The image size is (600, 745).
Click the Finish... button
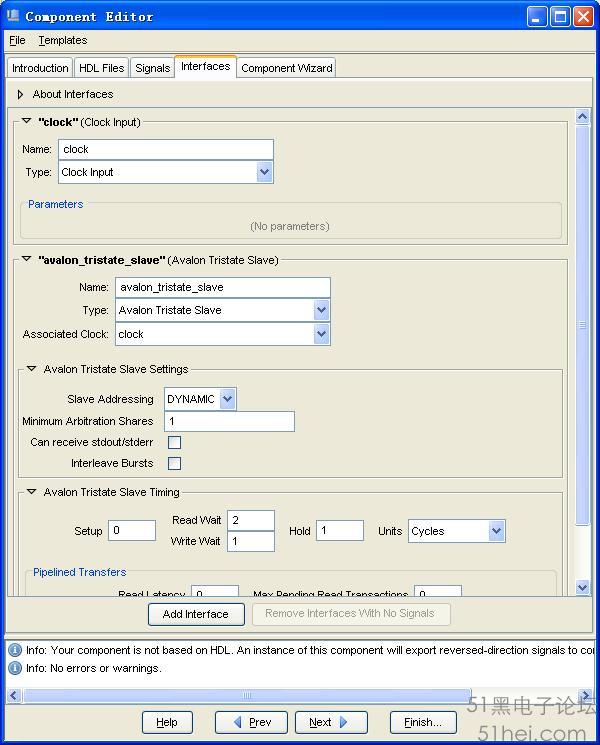point(423,722)
